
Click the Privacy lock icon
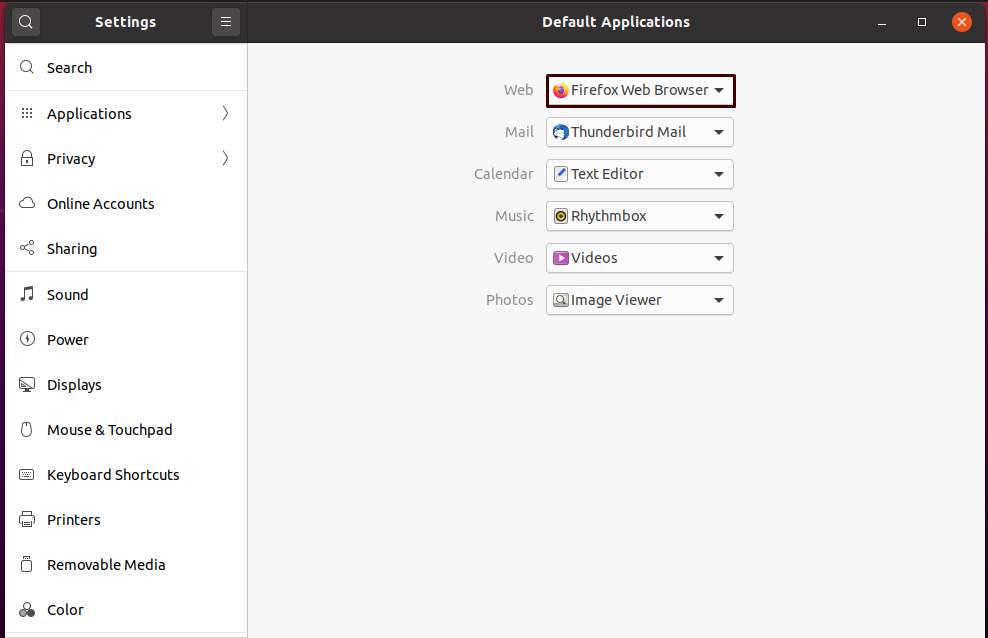(x=27, y=158)
